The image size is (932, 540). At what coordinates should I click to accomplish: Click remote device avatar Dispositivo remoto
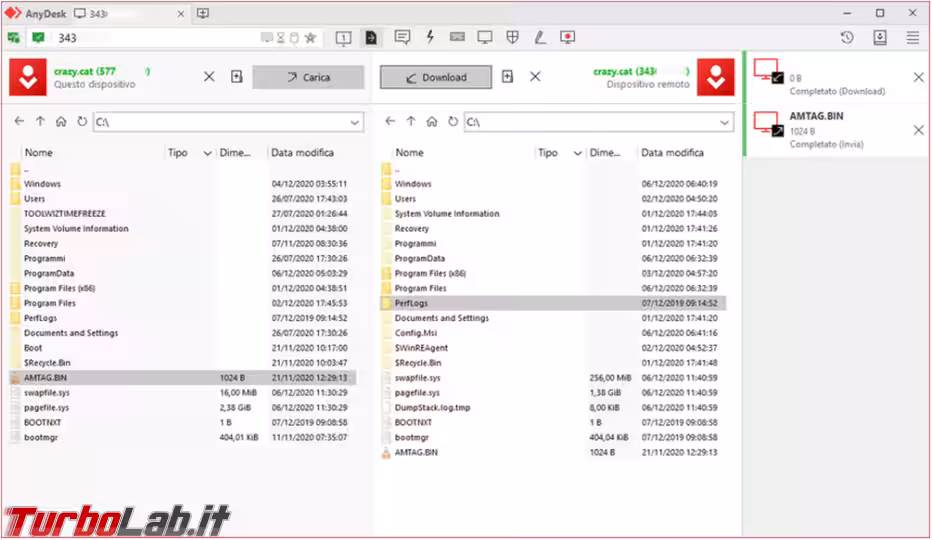pyautogui.click(x=716, y=77)
